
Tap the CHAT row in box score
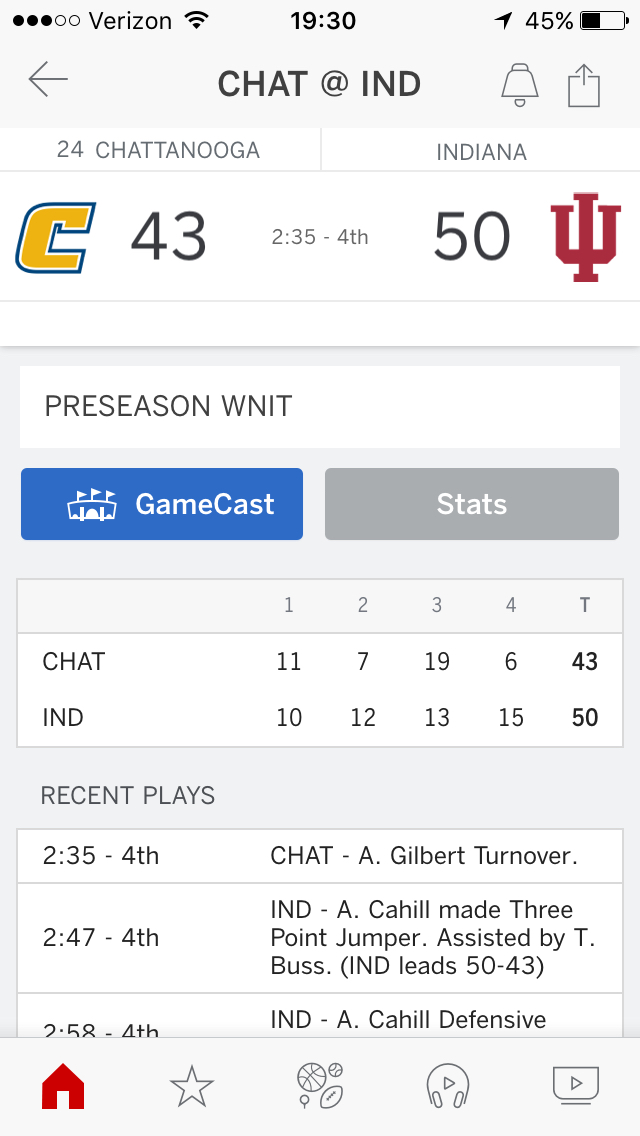pos(320,662)
